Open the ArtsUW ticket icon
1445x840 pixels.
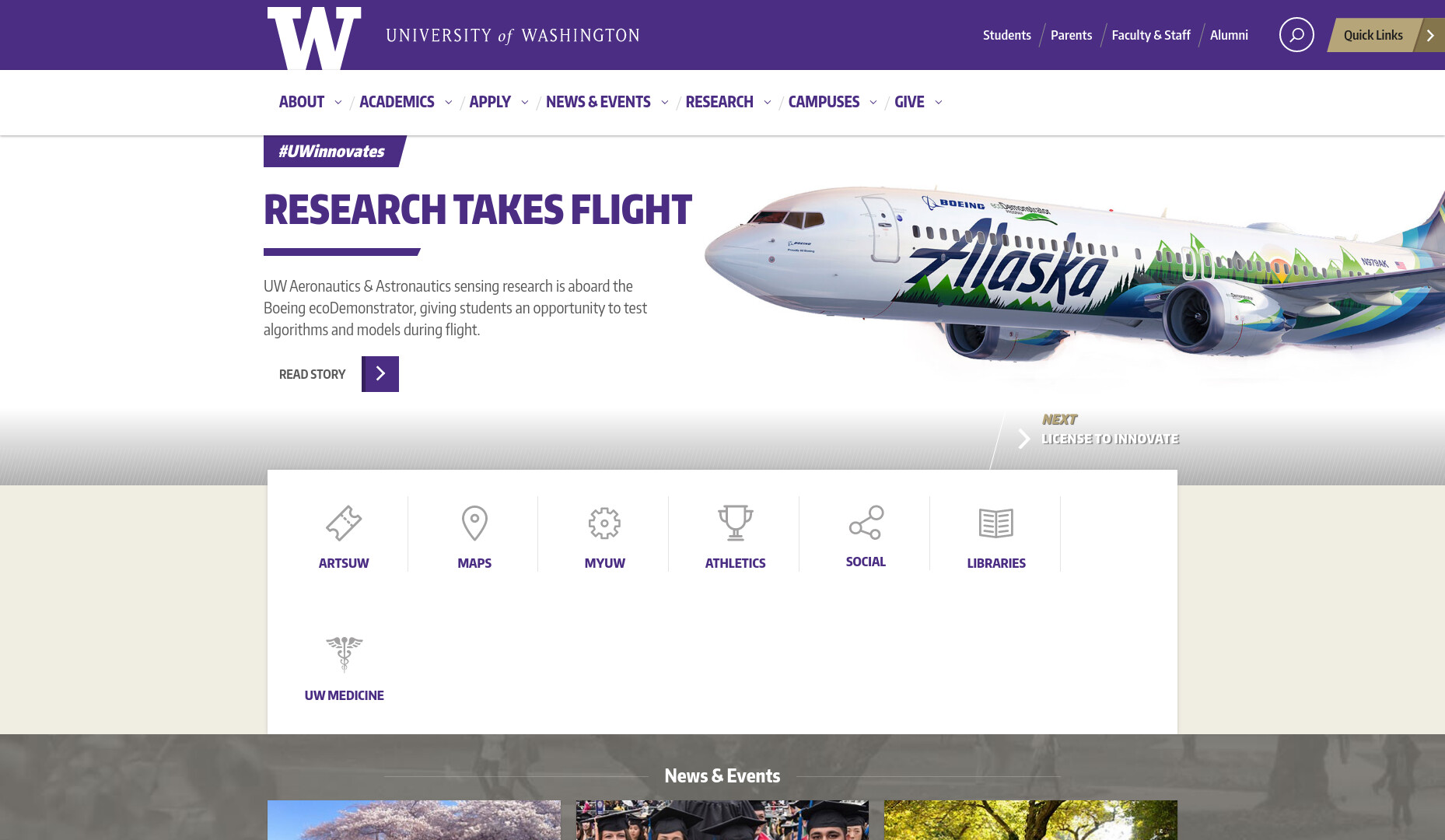click(x=344, y=523)
